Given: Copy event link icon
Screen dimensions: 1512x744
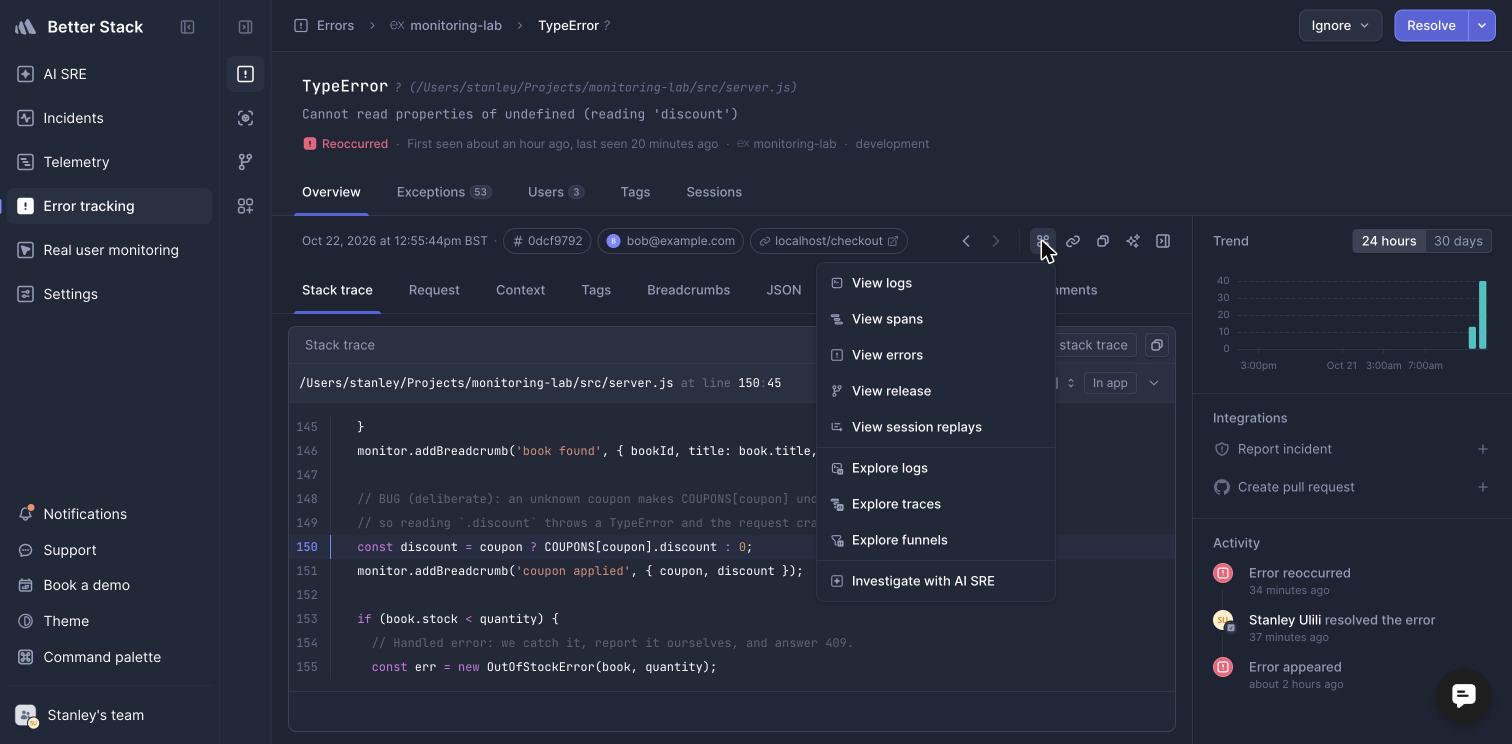Looking at the screenshot, I should click(1073, 241).
